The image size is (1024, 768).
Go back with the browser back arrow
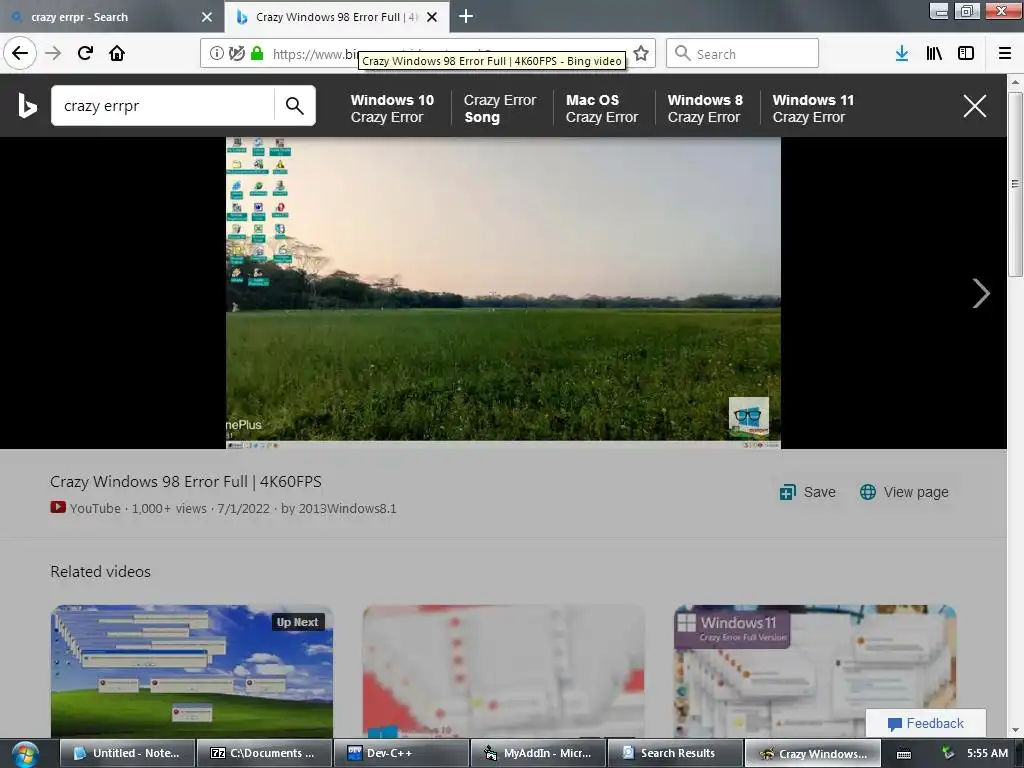coord(20,53)
